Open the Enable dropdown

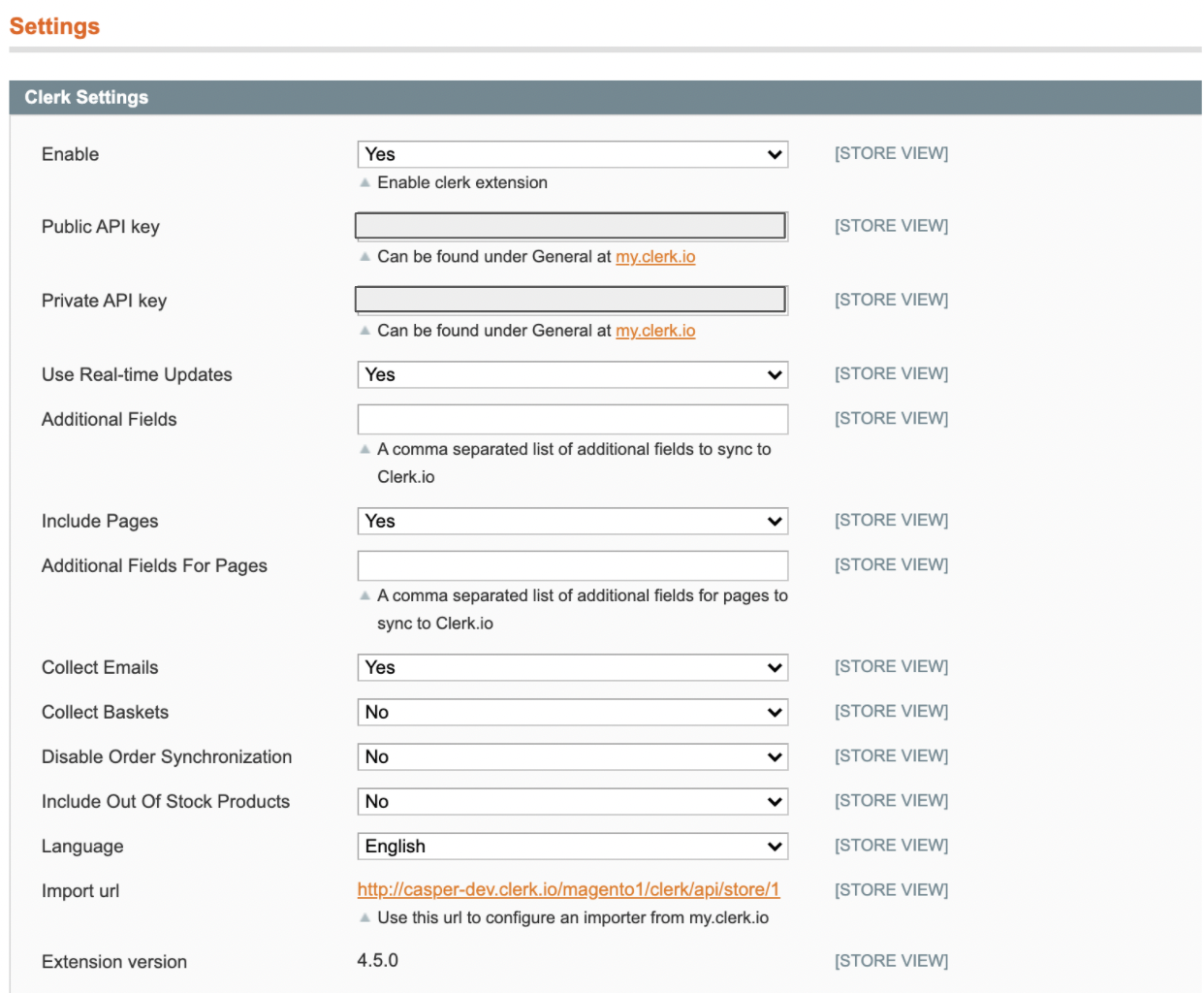[572, 154]
